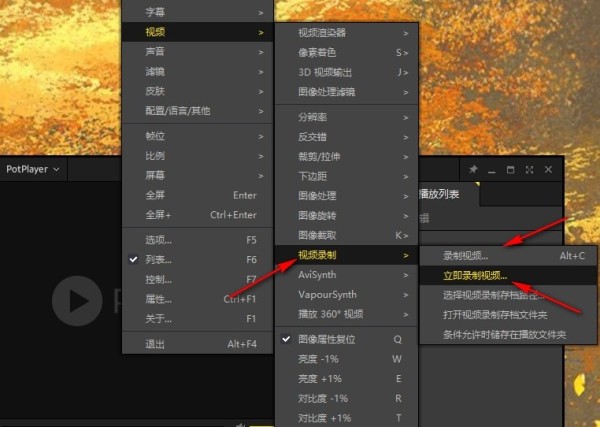Open 配置/语言/其他 submenu
The image size is (600, 427).
197,111
